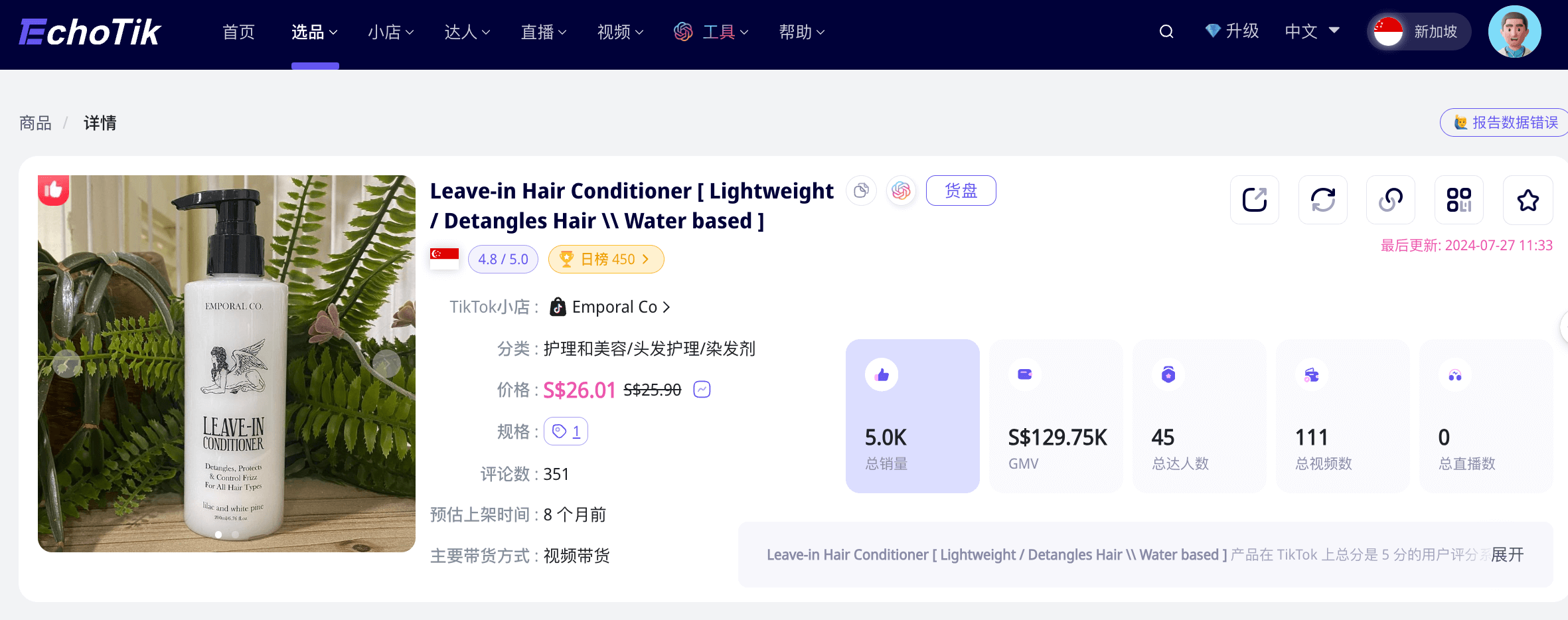Open the QR code icon
The height and width of the screenshot is (620, 1568).
coord(1459,200)
